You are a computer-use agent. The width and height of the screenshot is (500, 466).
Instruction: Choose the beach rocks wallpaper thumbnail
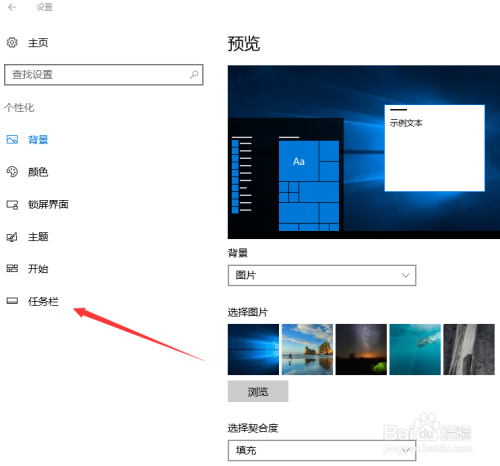point(307,349)
